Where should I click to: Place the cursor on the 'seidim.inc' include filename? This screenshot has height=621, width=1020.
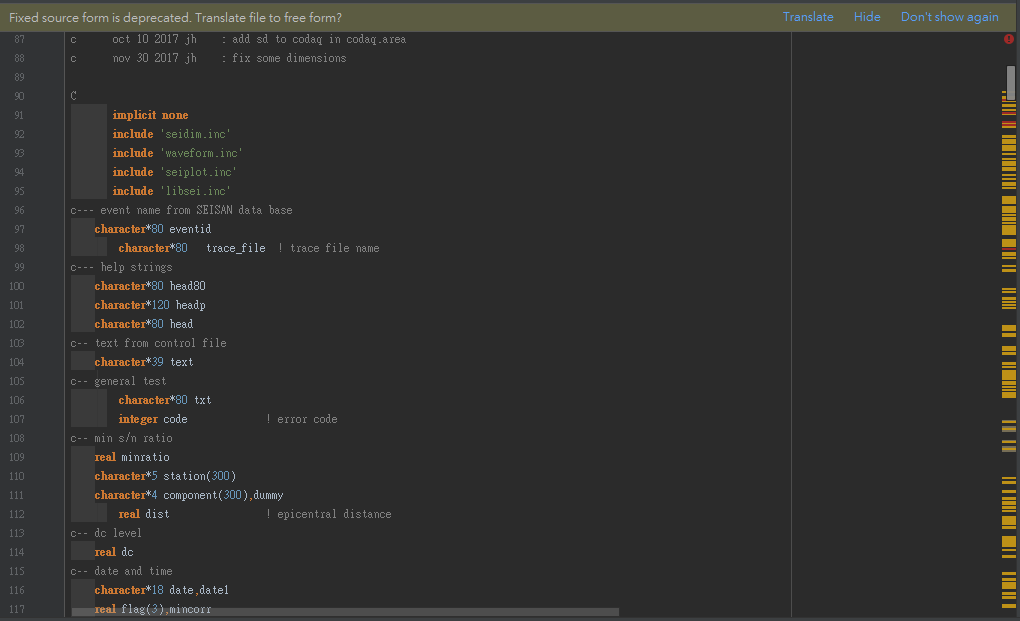click(x=195, y=133)
